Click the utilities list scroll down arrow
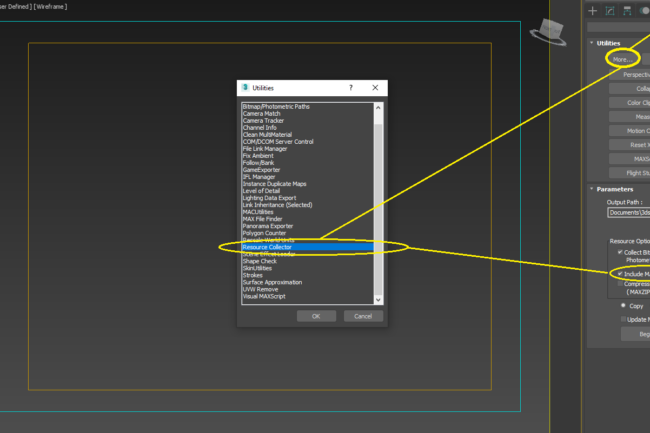650x433 pixels. [x=378, y=299]
